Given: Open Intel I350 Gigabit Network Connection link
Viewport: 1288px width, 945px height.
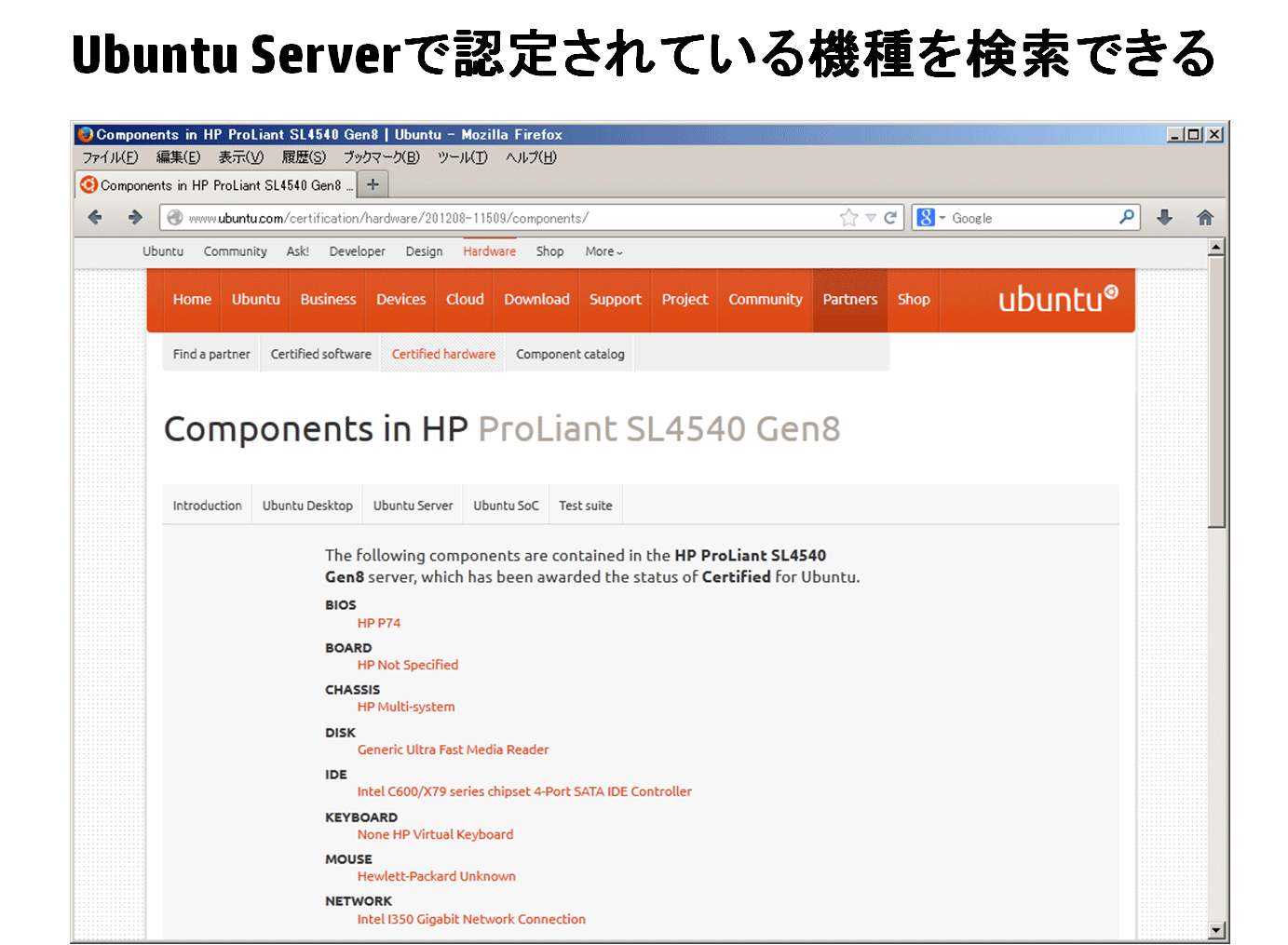Looking at the screenshot, I should [x=471, y=919].
